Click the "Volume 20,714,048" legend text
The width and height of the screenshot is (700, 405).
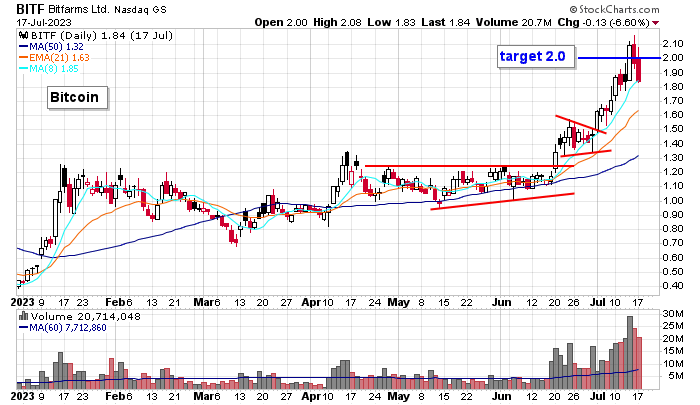(85, 317)
